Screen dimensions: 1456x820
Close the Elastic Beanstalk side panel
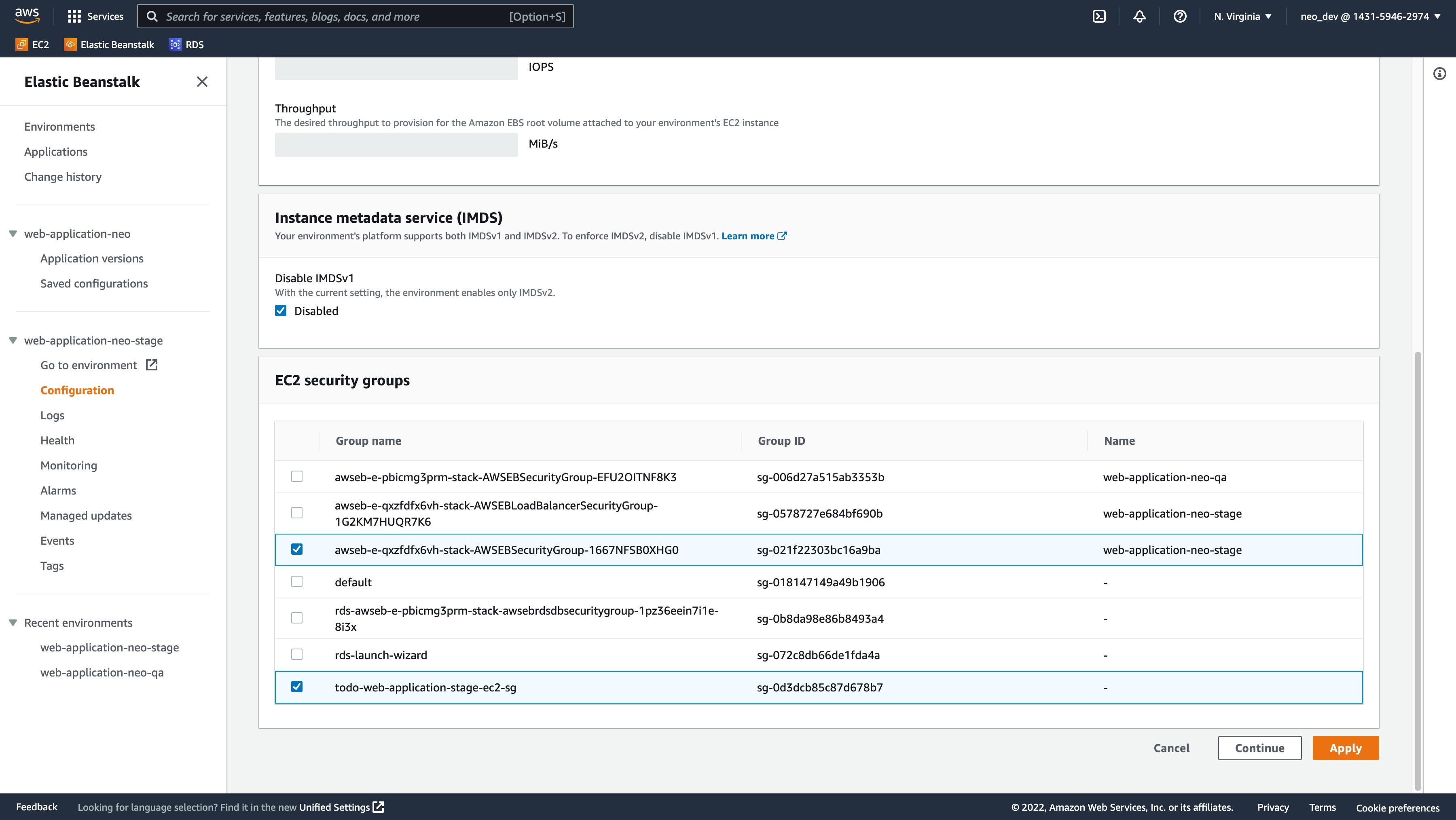[202, 82]
